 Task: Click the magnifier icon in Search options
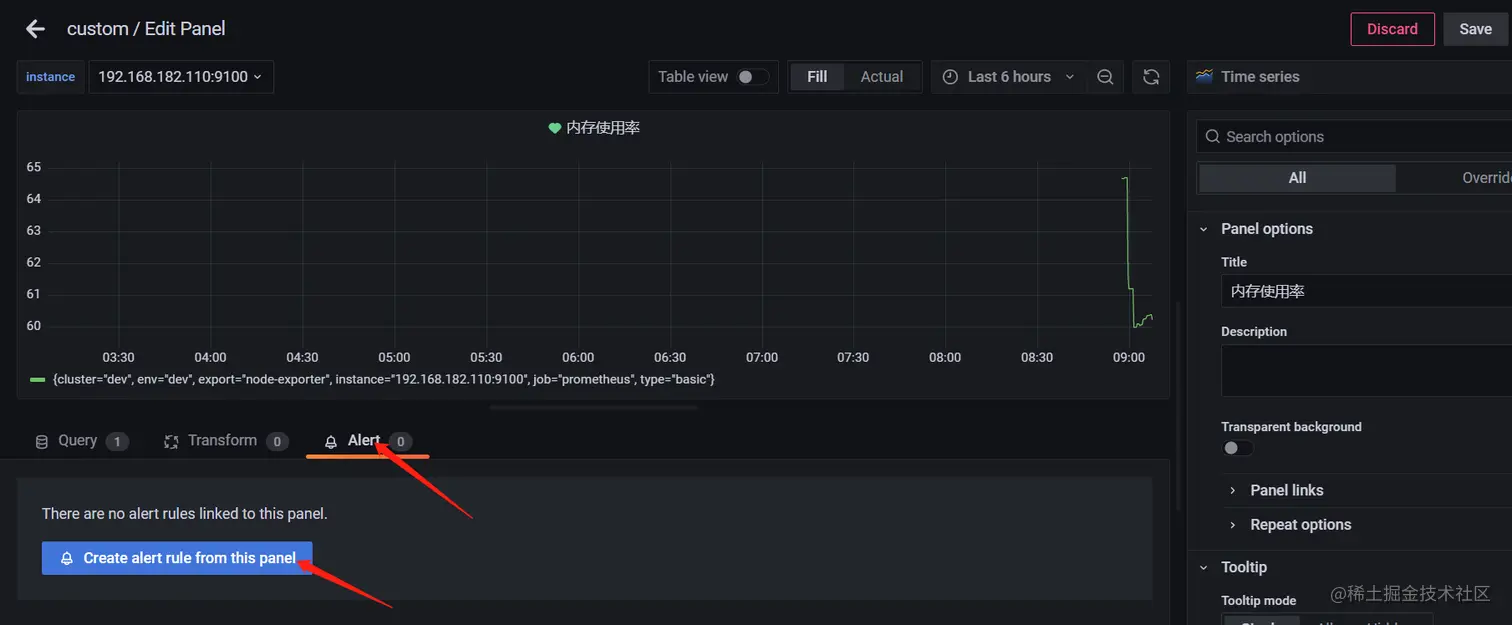point(1213,137)
